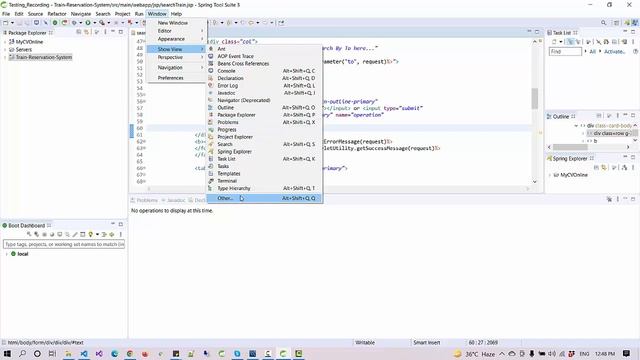640x360 pixels.
Task: Open the File menu
Action: [x=6, y=14]
